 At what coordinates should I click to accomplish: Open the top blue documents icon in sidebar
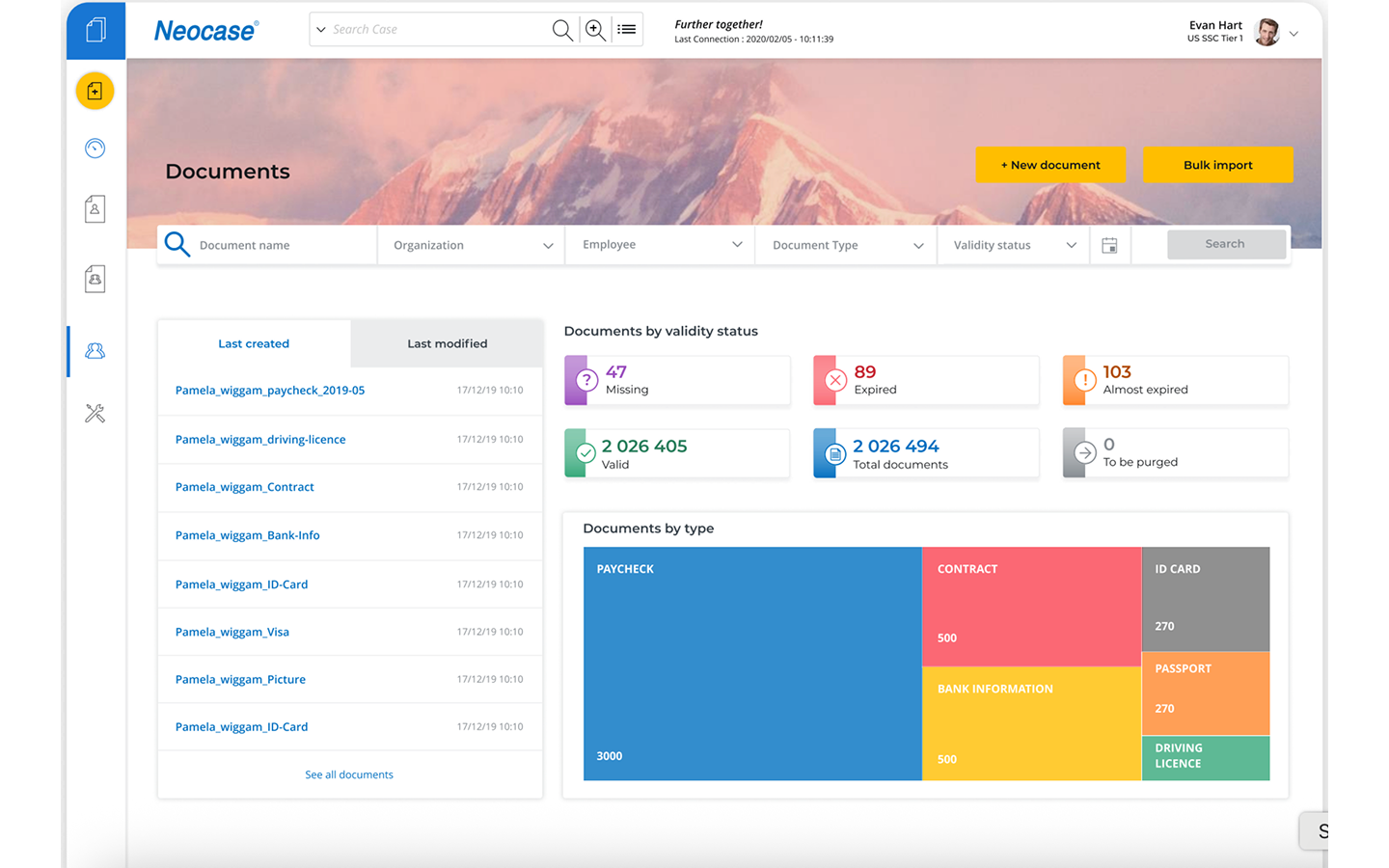(95, 30)
